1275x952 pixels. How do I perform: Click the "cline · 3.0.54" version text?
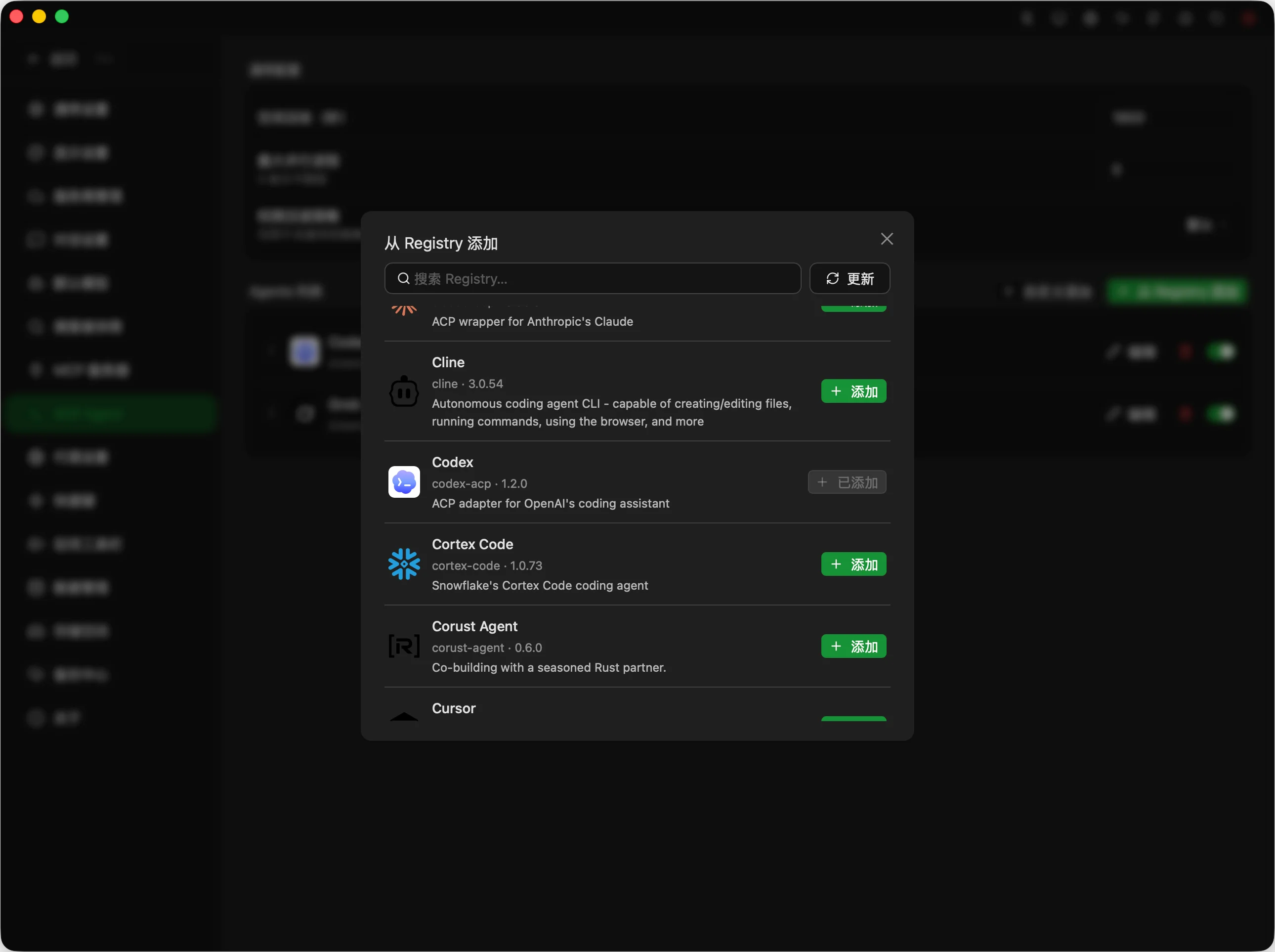coord(467,384)
